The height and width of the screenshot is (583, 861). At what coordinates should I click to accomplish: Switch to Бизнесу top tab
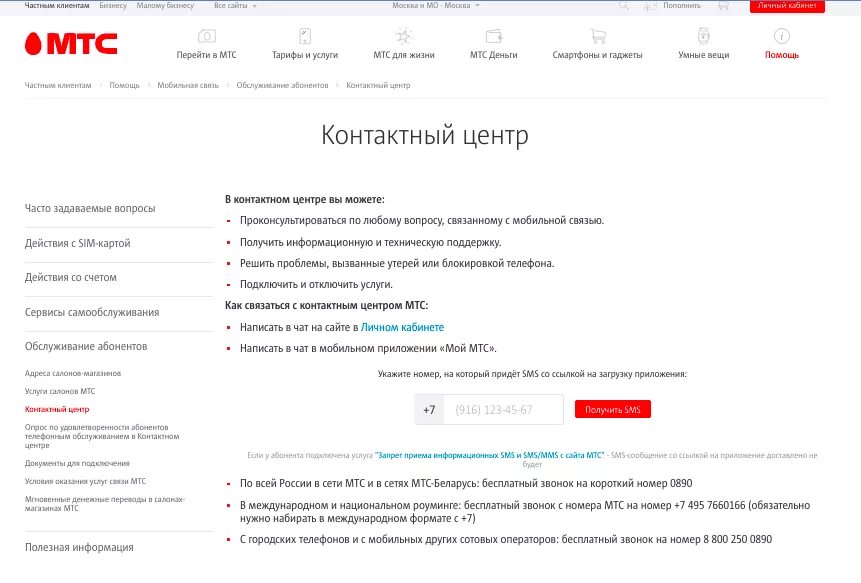113,5
